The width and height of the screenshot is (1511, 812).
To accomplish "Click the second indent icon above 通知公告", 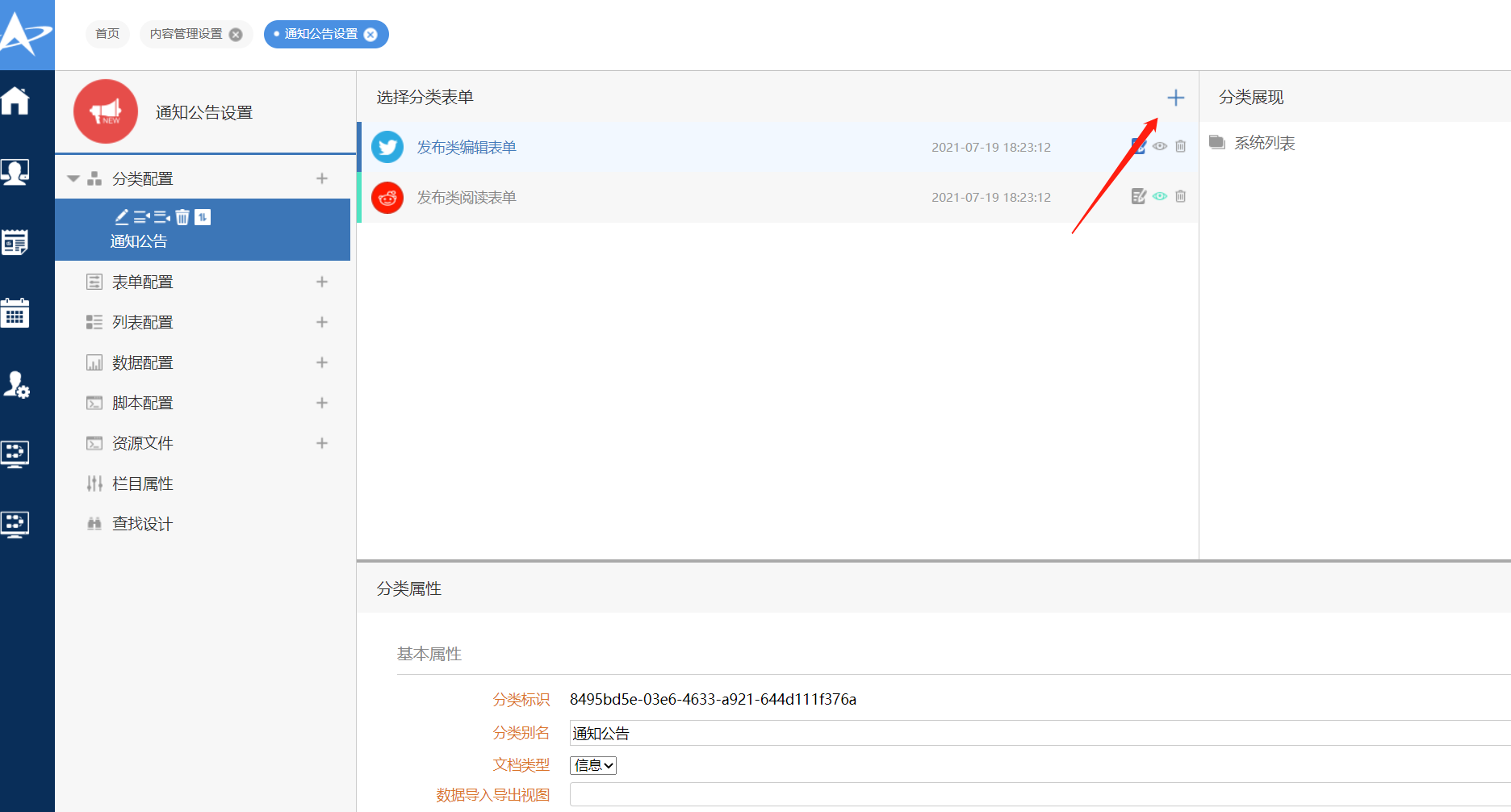I will tap(162, 216).
